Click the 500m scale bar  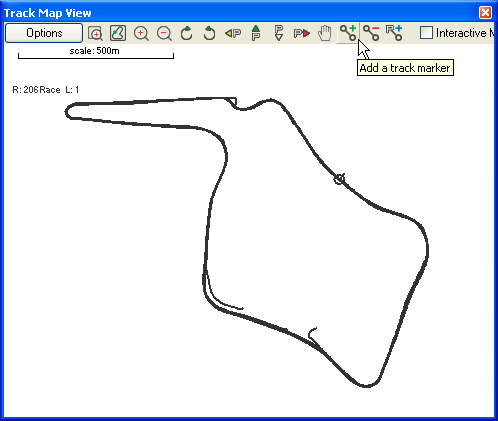point(96,53)
